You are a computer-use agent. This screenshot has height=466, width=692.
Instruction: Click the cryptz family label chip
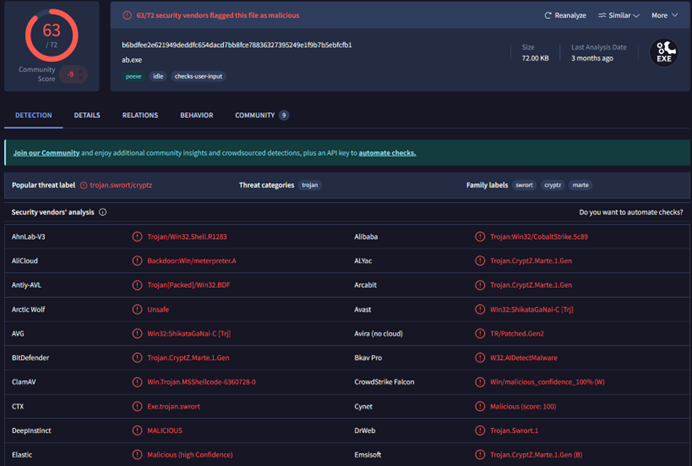point(553,185)
